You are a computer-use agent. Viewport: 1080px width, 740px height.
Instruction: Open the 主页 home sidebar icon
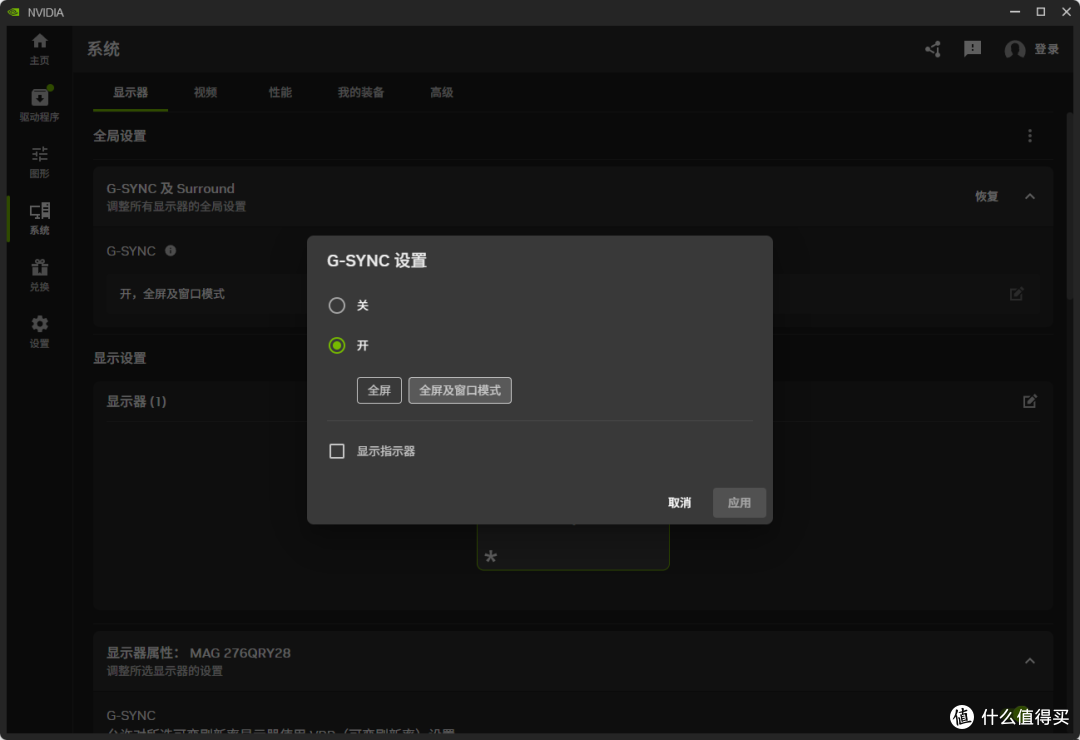tap(39, 49)
